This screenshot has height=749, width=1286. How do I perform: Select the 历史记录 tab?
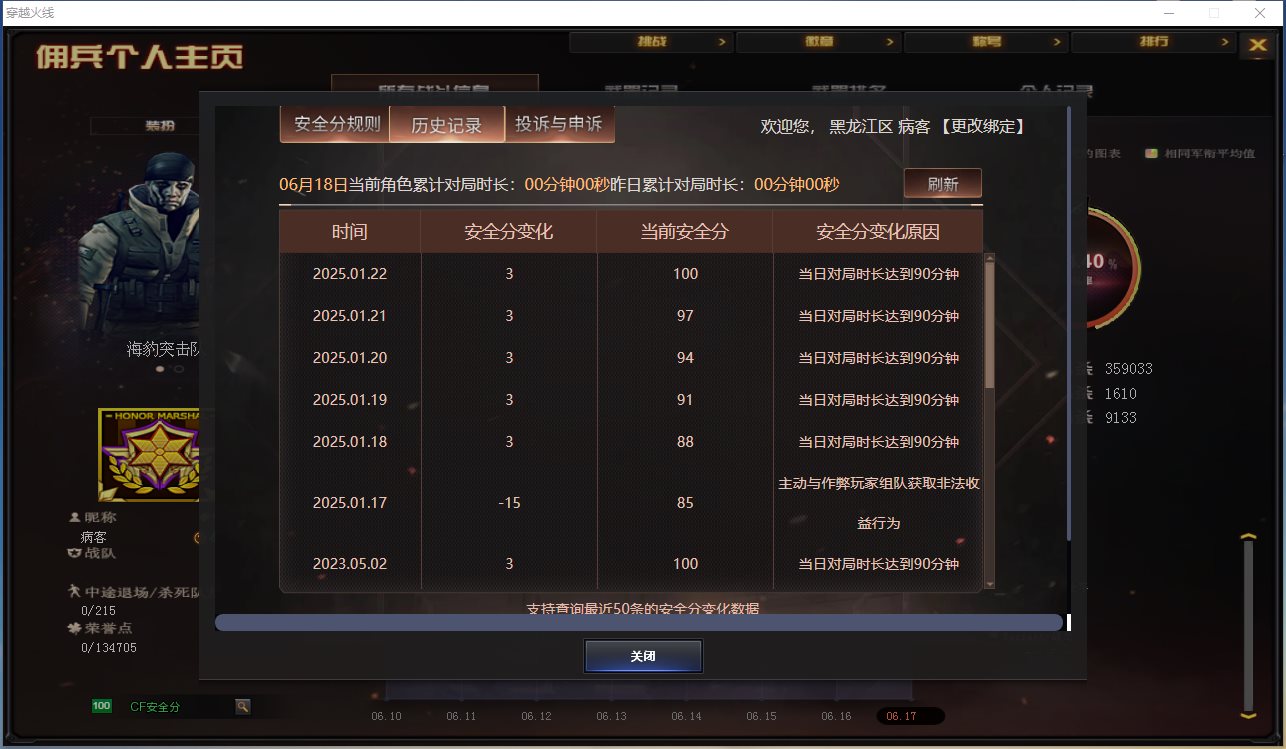click(447, 125)
